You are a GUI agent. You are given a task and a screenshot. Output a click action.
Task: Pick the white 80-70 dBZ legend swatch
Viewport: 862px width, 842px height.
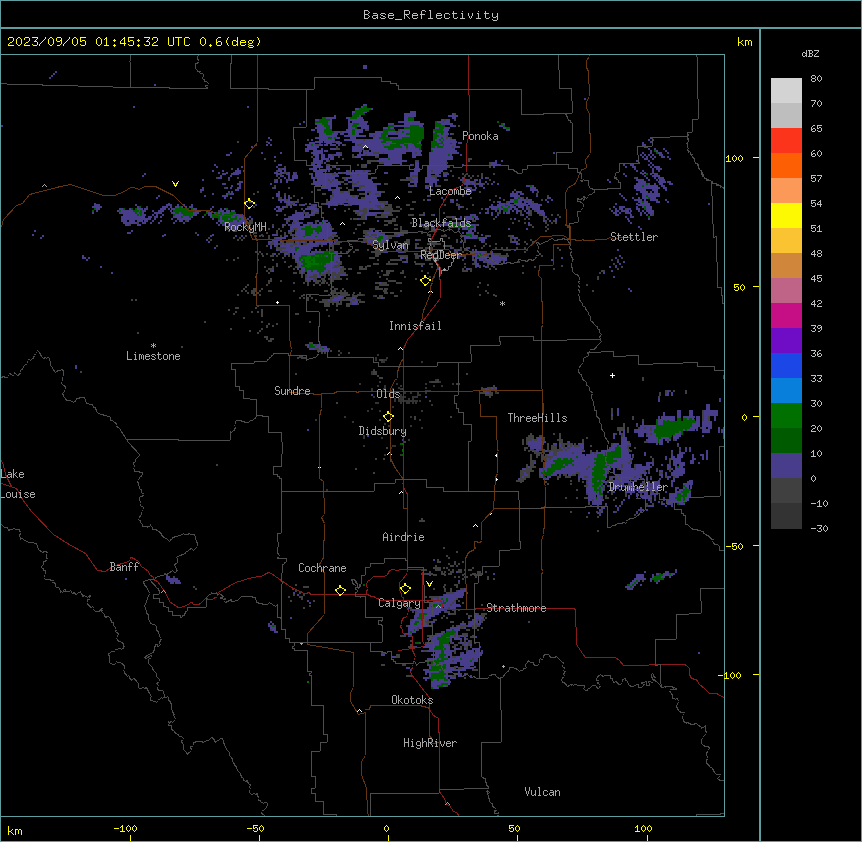pos(786,91)
